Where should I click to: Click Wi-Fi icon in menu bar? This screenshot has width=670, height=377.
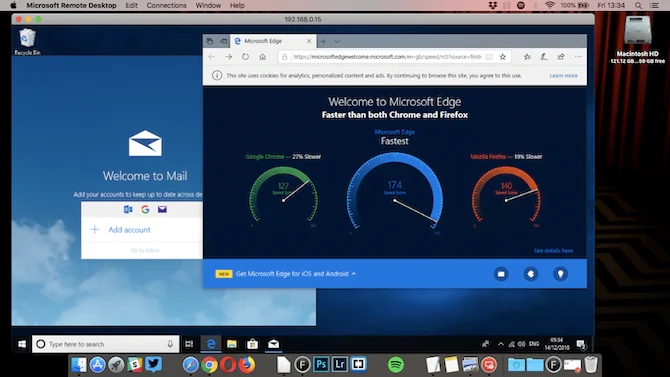[x=550, y=6]
